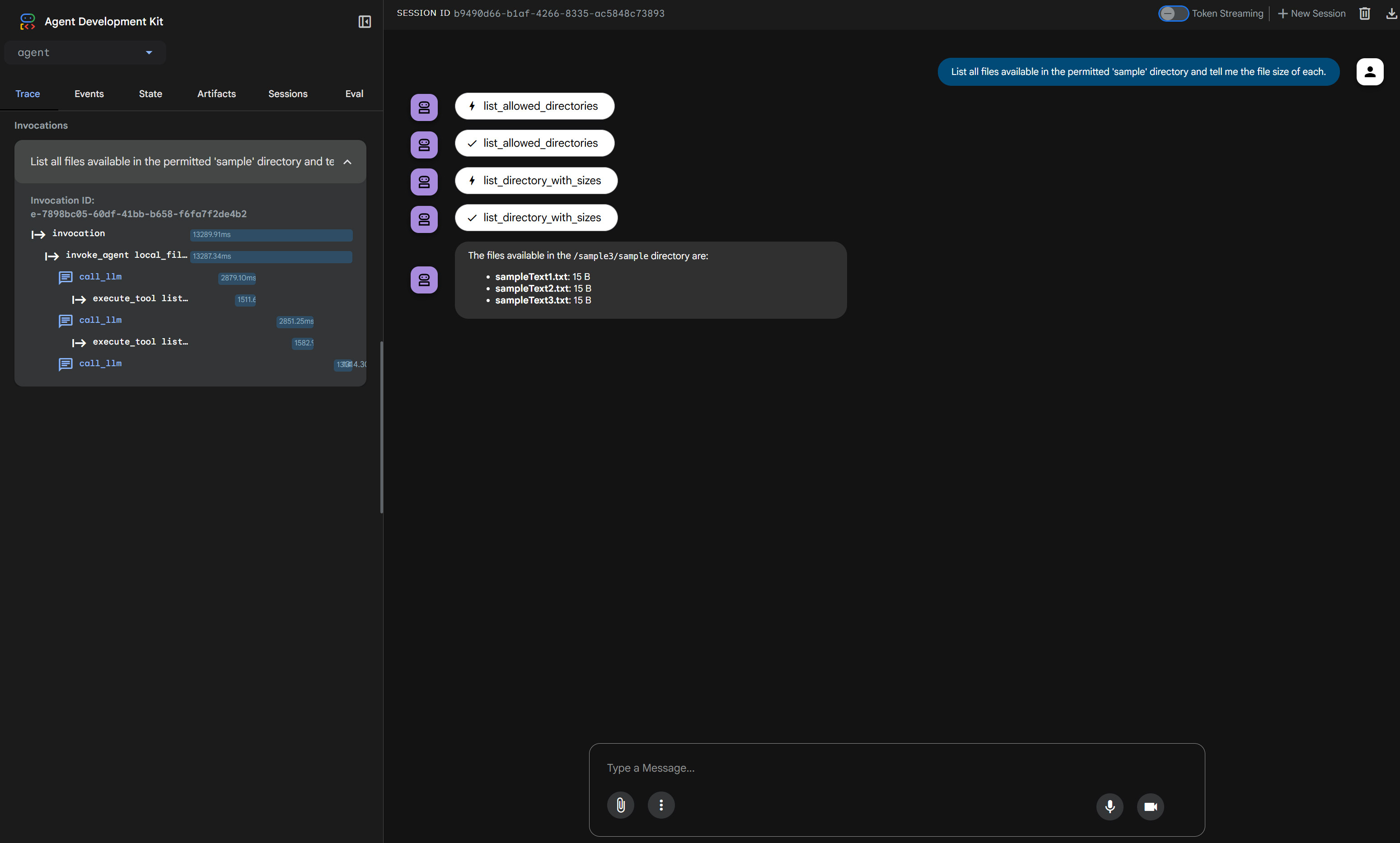Collapse the invocation details chevron
Viewport: 1400px width, 843px height.
[x=347, y=162]
